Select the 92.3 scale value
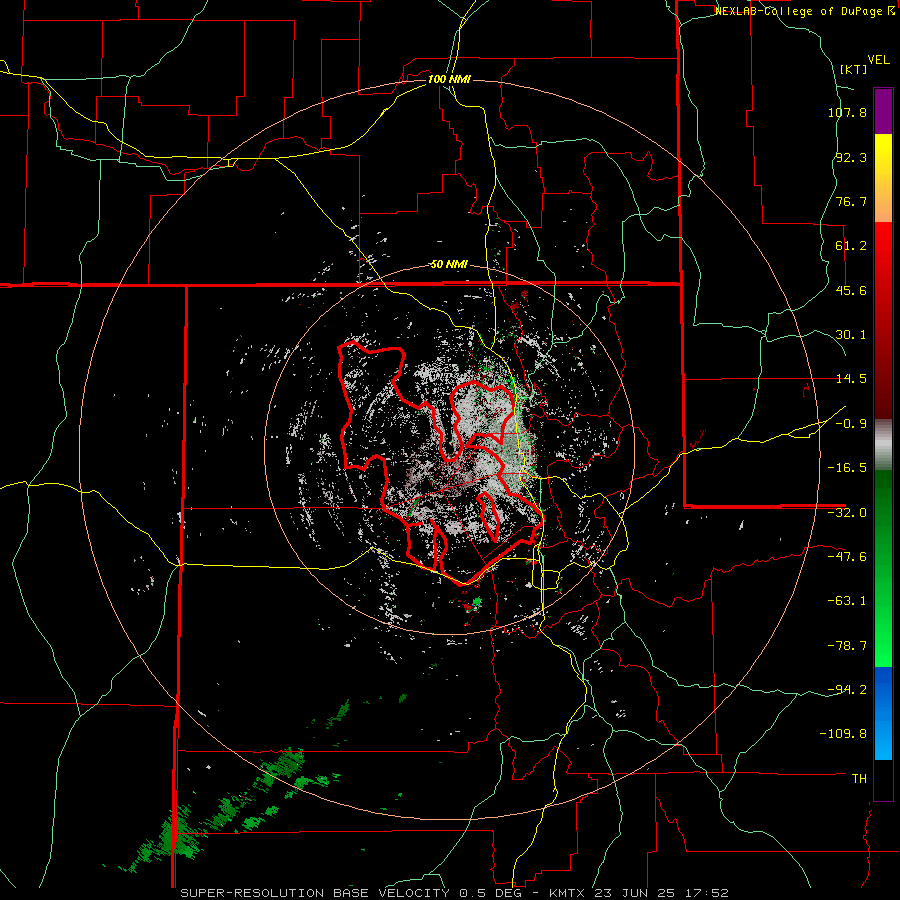Viewport: 900px width, 900px height. (851, 157)
